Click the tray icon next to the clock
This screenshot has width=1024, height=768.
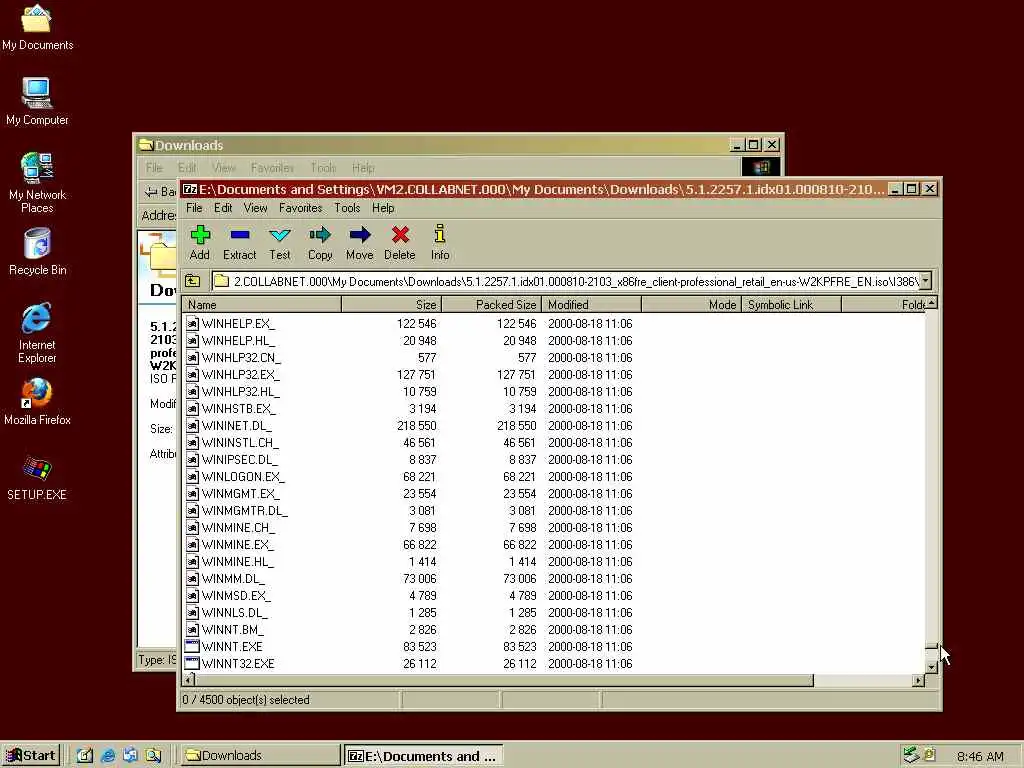930,754
